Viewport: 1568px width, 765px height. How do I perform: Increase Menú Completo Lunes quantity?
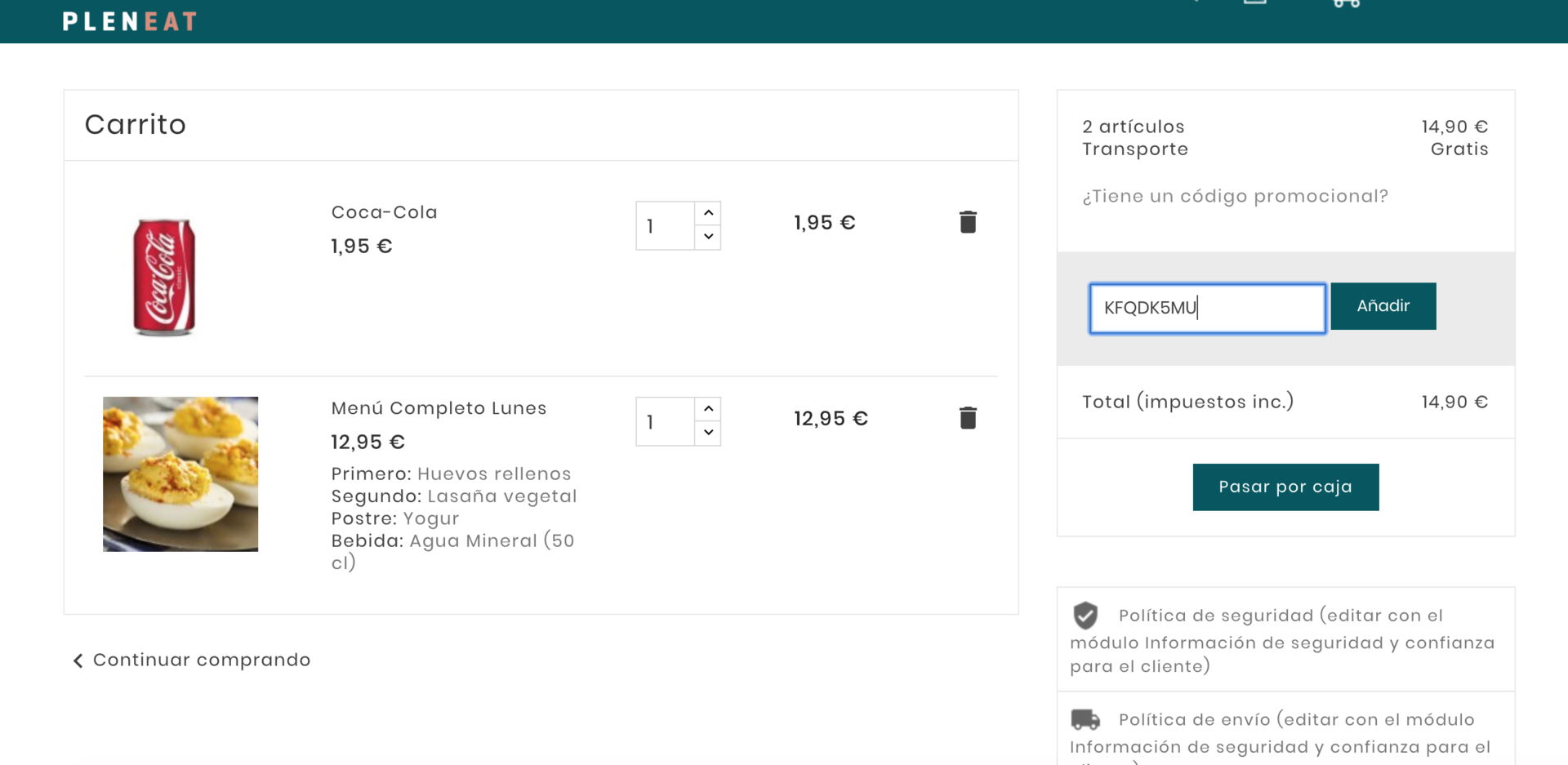pos(708,409)
